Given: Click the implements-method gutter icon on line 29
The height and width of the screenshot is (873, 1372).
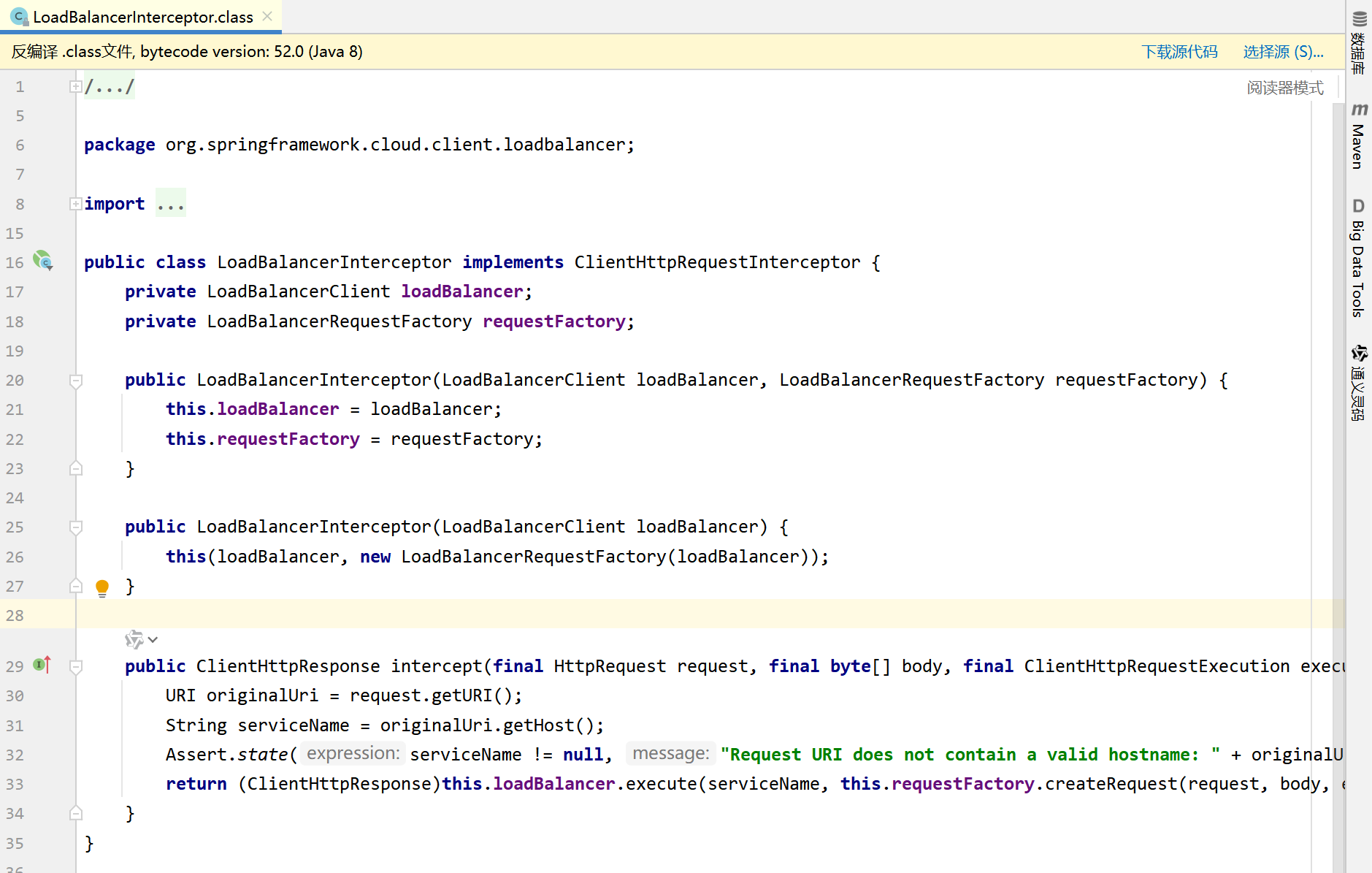Looking at the screenshot, I should click(42, 665).
